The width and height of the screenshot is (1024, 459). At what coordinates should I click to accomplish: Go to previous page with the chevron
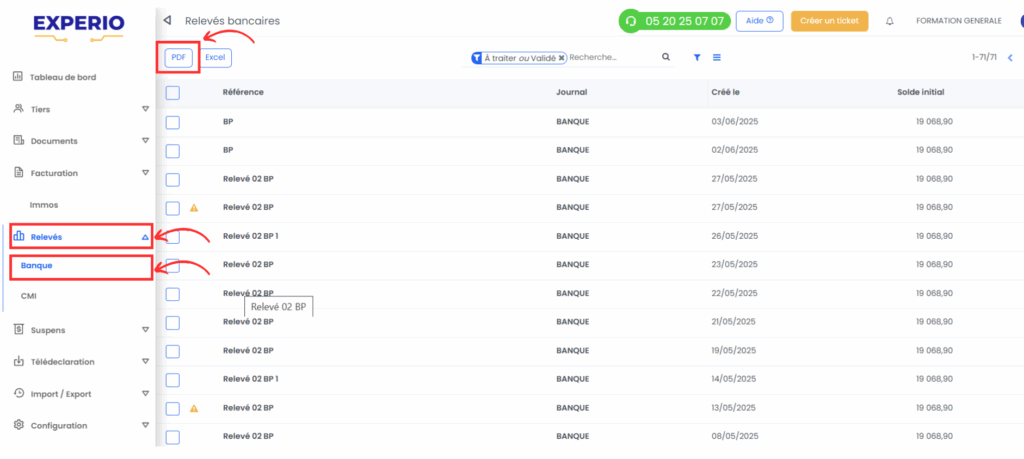(x=1010, y=57)
